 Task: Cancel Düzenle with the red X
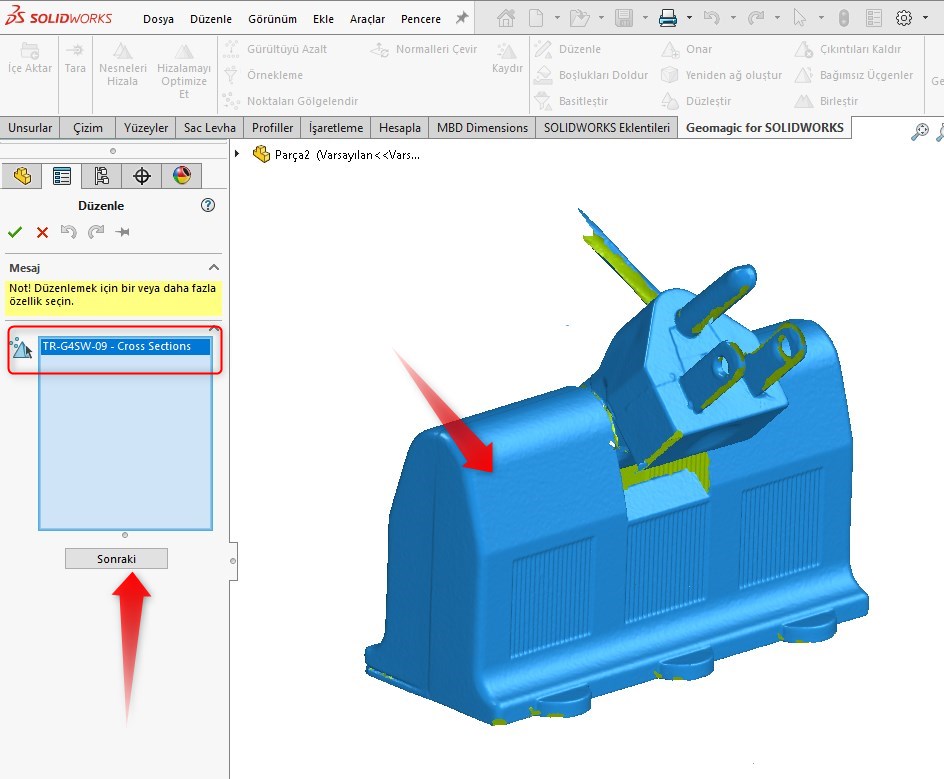[x=42, y=232]
